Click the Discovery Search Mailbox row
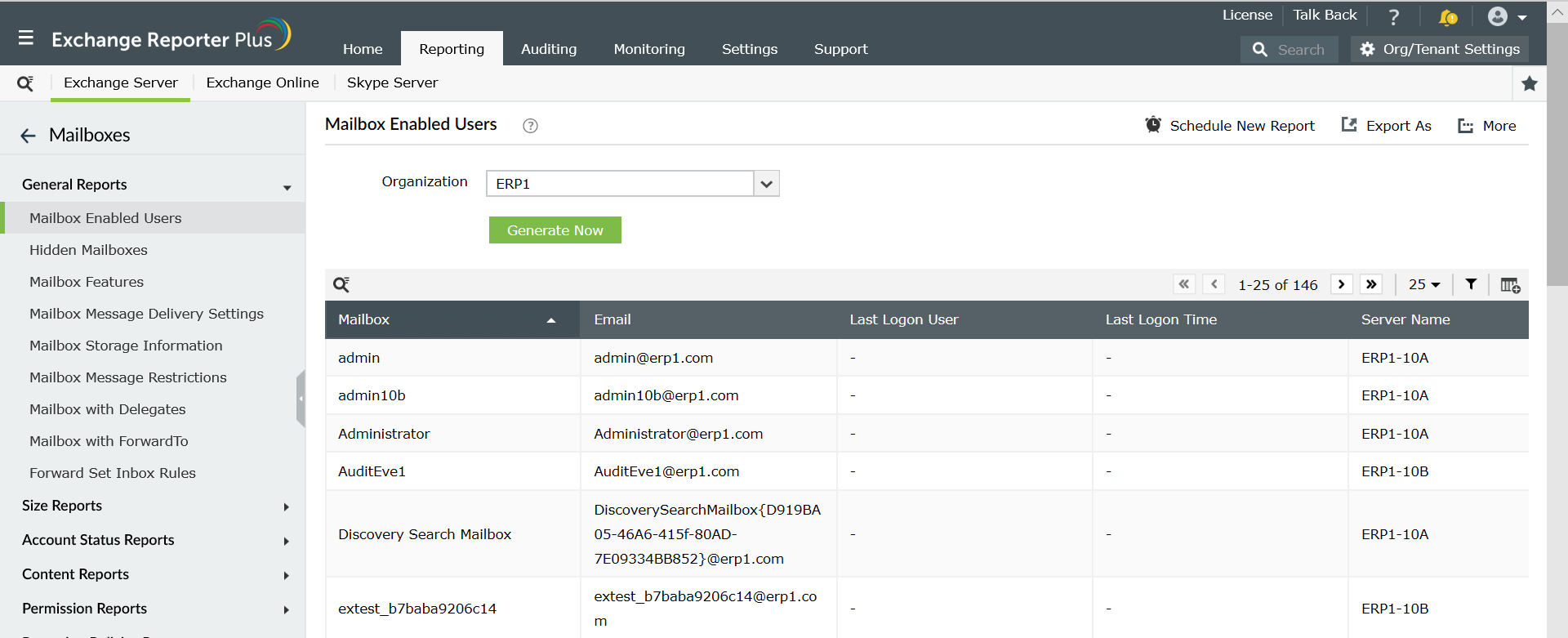This screenshot has width=1568, height=638. tap(927, 534)
